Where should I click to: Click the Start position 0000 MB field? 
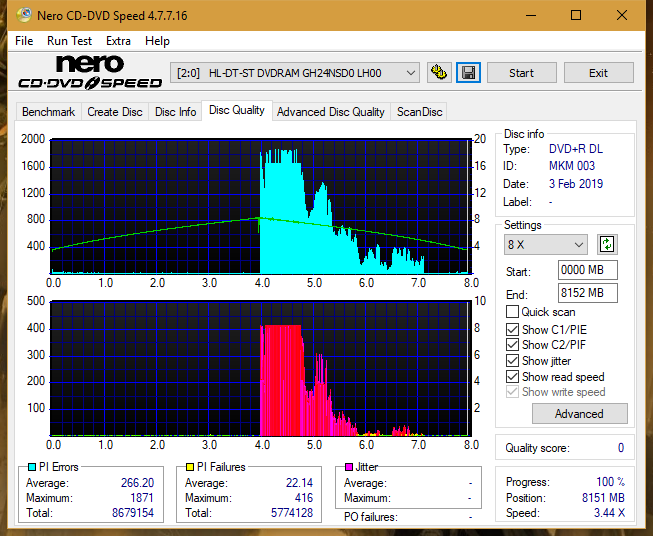[588, 270]
